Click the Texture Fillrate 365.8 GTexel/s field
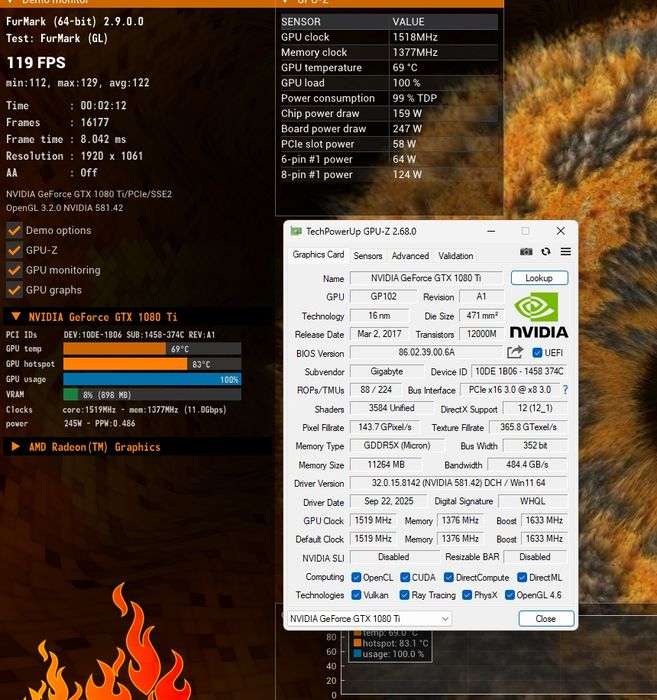The image size is (657, 700). coord(528,427)
